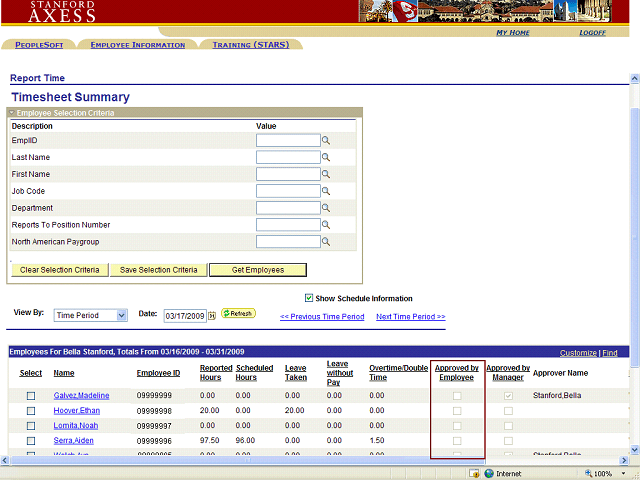The image size is (640, 480).
Task: Toggle Show Schedule Information checkbox
Action: 309,298
